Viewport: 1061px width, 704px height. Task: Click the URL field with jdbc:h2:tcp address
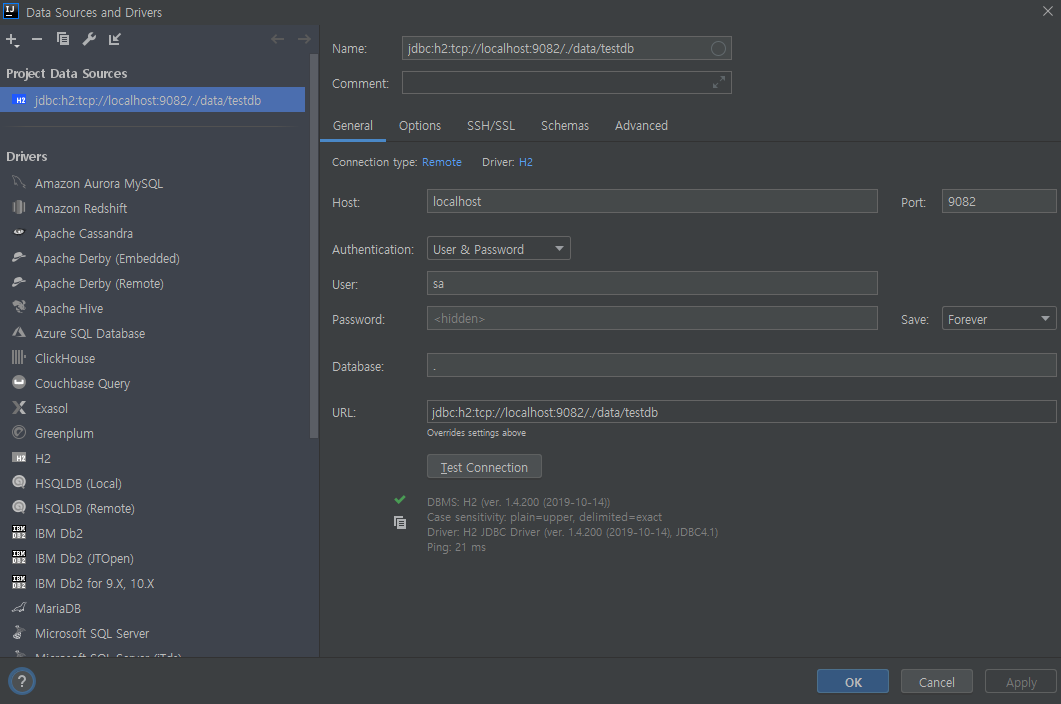741,412
